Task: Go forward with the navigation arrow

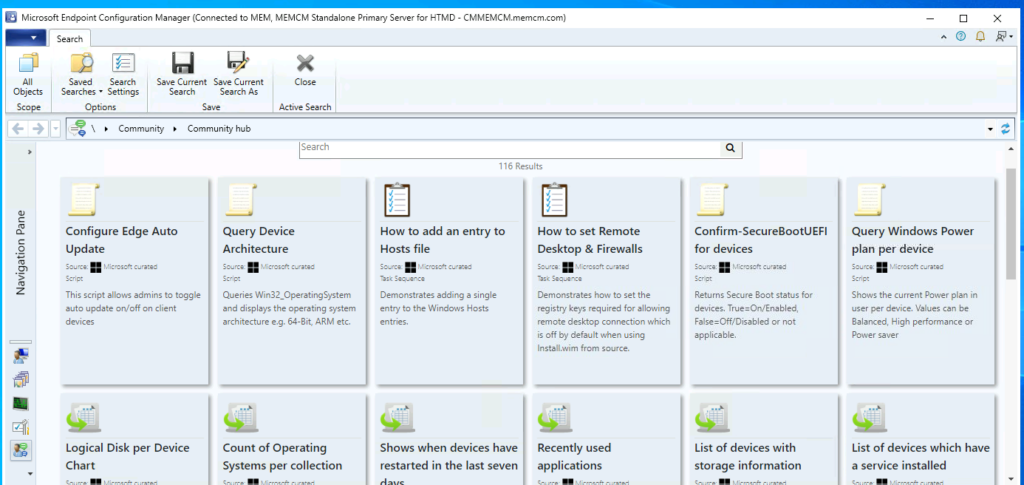Action: (x=38, y=129)
